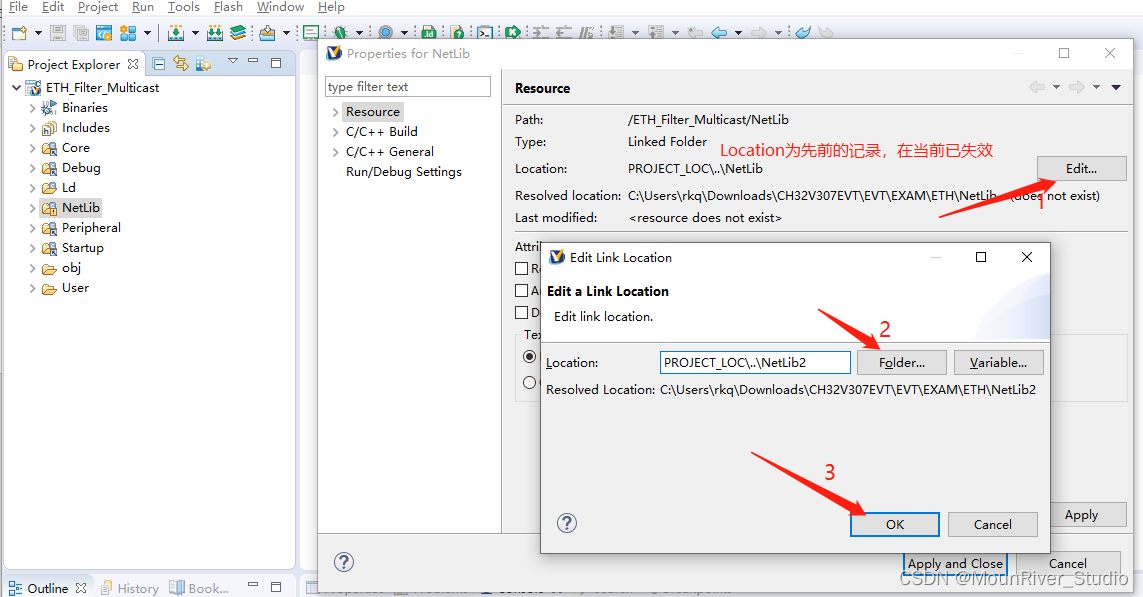Click the Folder... button
1143x597 pixels.
[902, 362]
